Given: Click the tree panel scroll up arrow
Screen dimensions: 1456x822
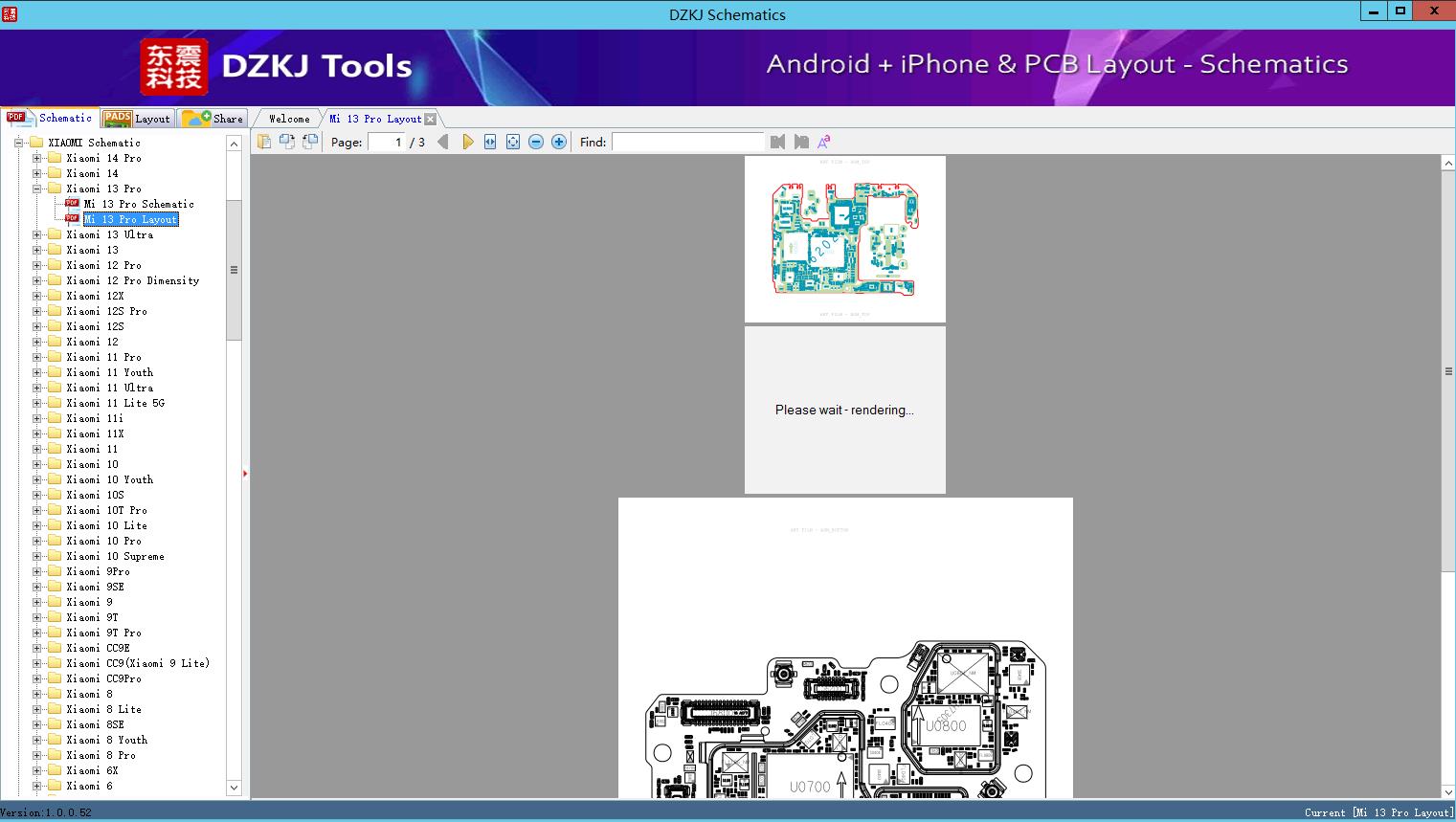Looking at the screenshot, I should click(x=234, y=144).
